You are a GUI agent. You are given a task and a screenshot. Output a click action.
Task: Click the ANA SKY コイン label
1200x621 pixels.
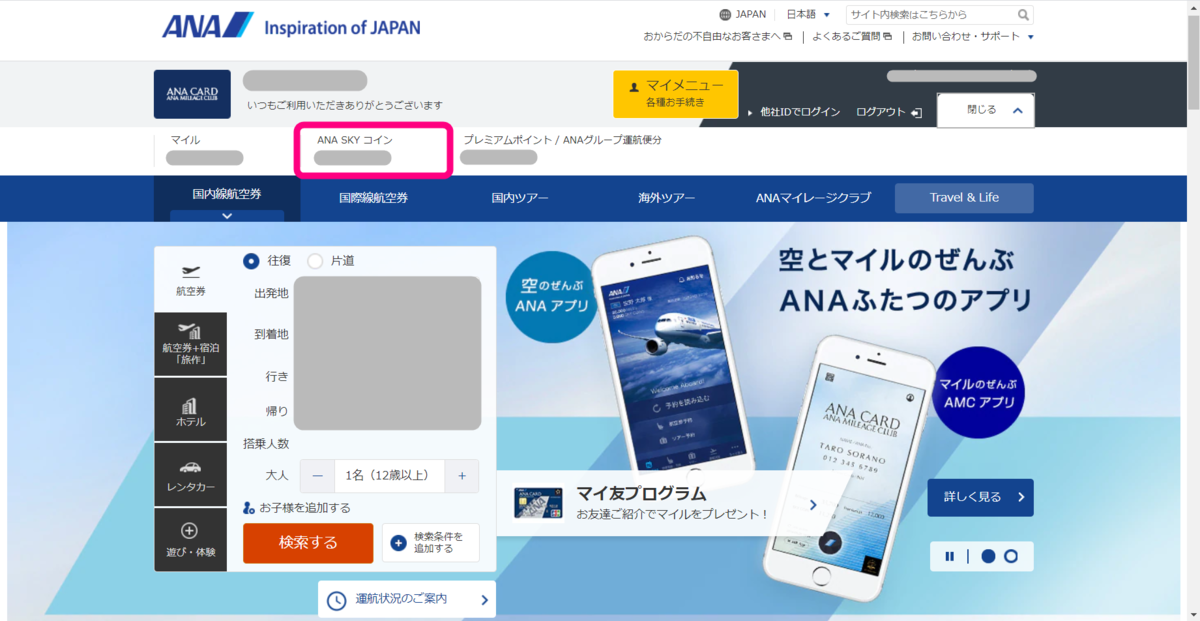[x=355, y=140]
